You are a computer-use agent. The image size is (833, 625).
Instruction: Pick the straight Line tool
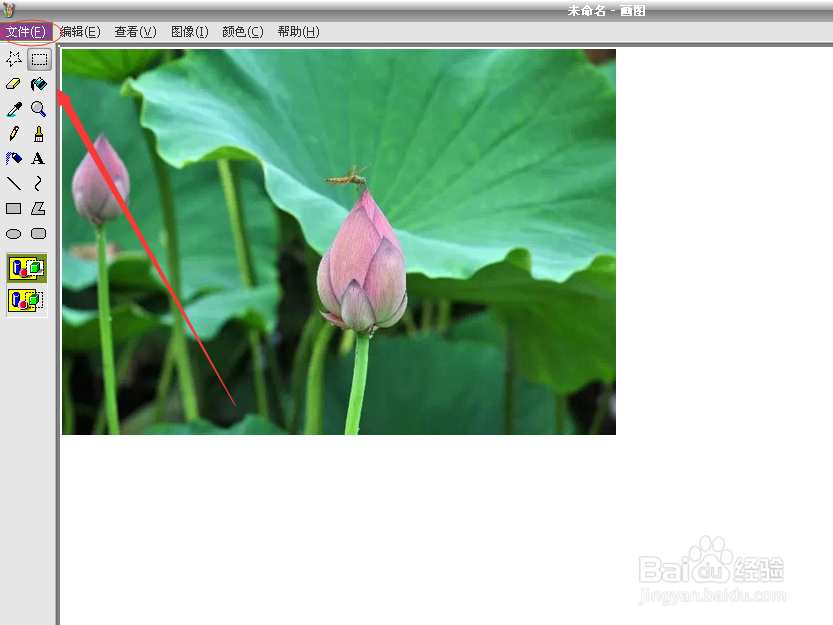click(14, 183)
